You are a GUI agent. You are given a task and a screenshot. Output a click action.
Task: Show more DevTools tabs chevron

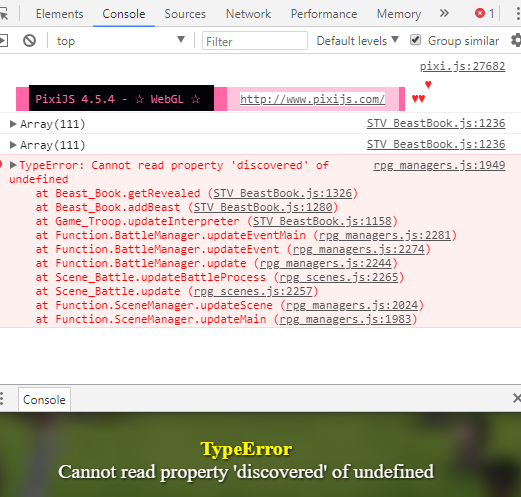click(444, 14)
